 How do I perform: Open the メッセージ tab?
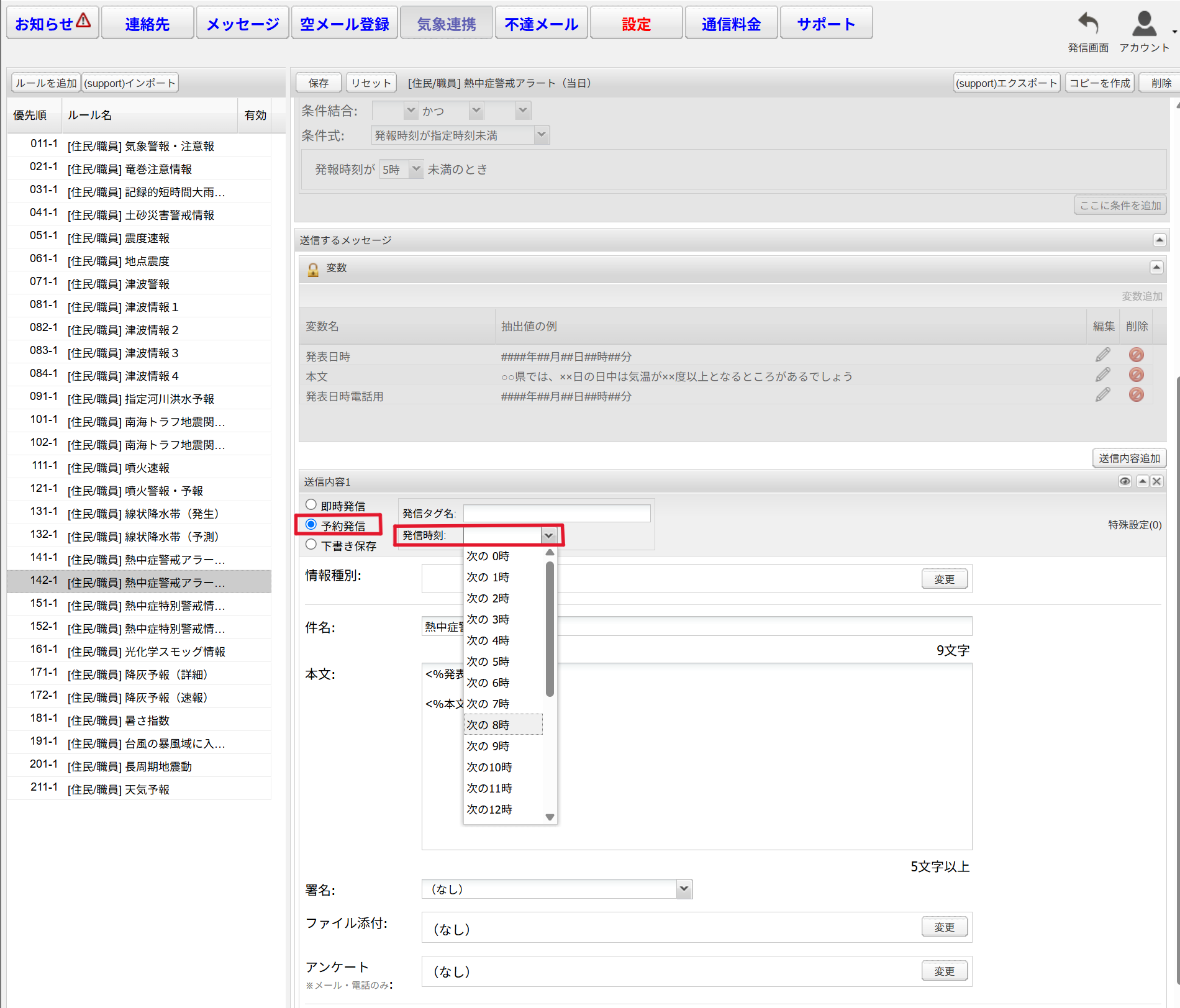click(x=243, y=24)
